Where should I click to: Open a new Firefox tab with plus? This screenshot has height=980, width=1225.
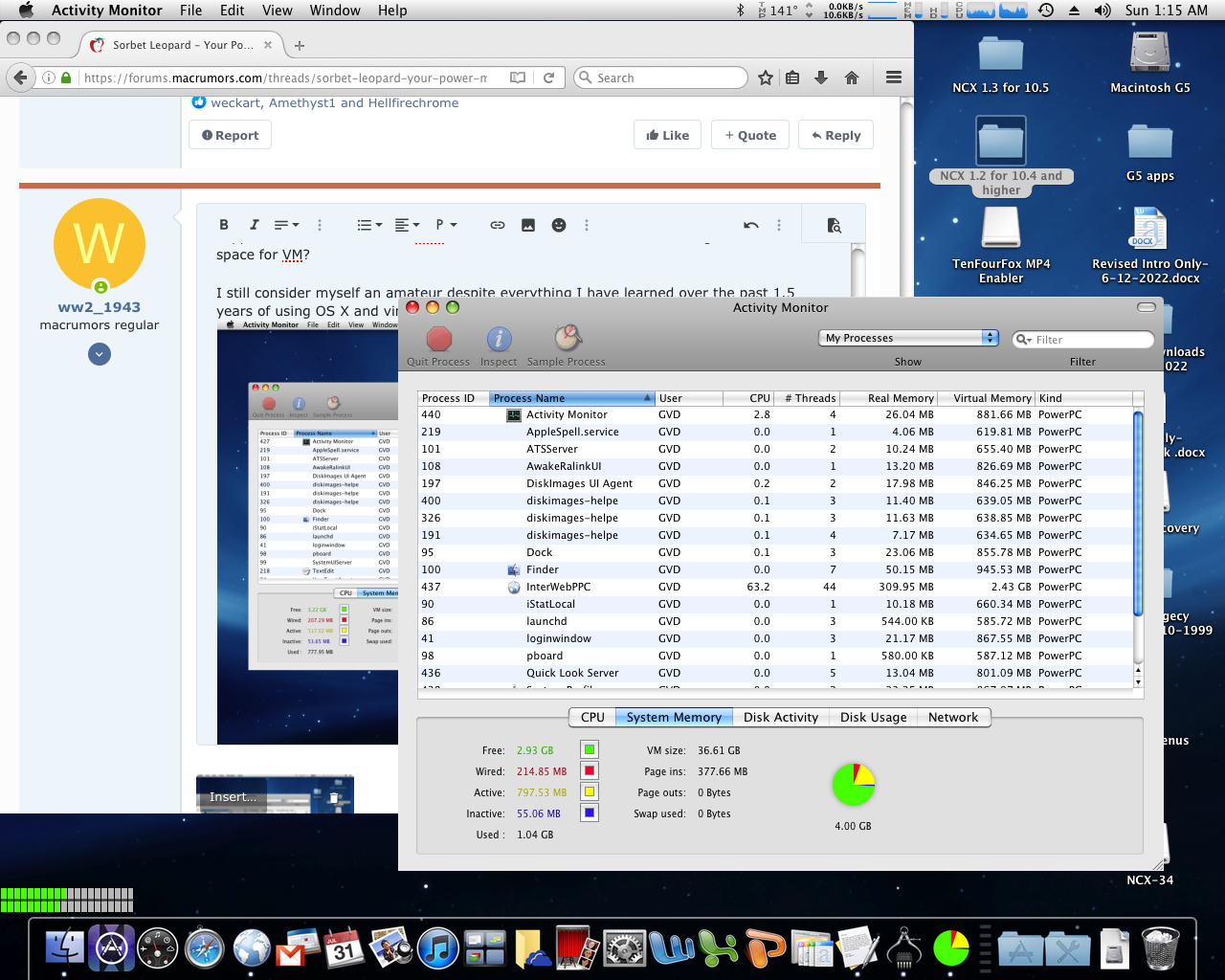point(300,45)
